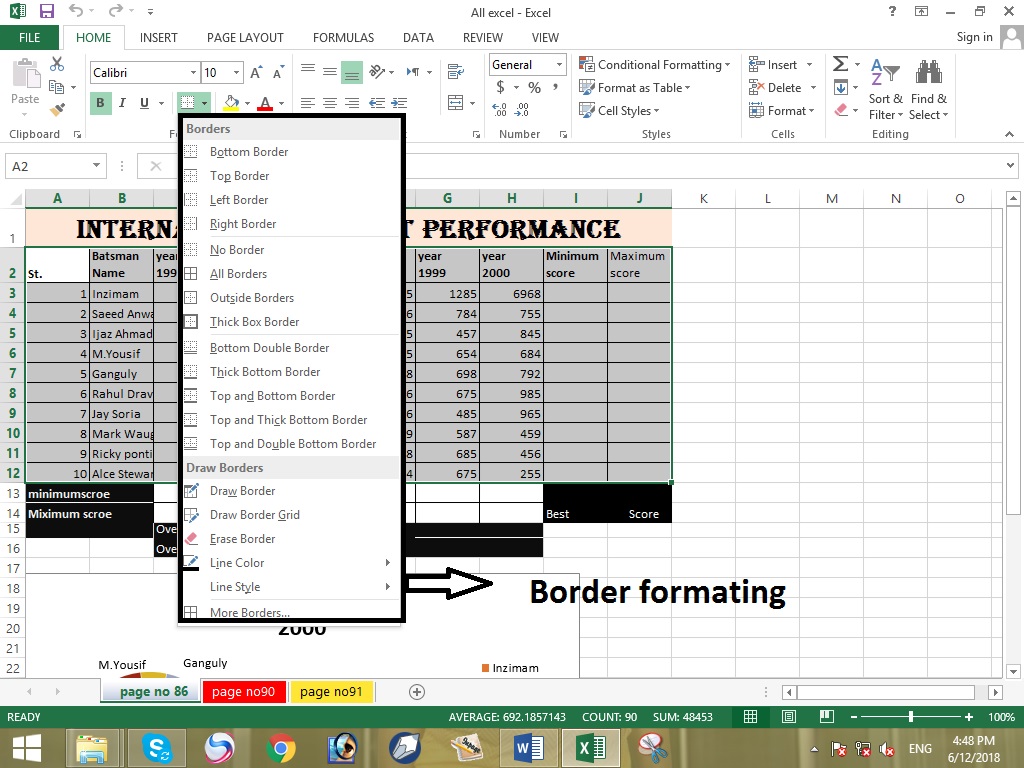Switch to the FORMULAS ribbon tab
This screenshot has height=768, width=1024.
point(343,38)
